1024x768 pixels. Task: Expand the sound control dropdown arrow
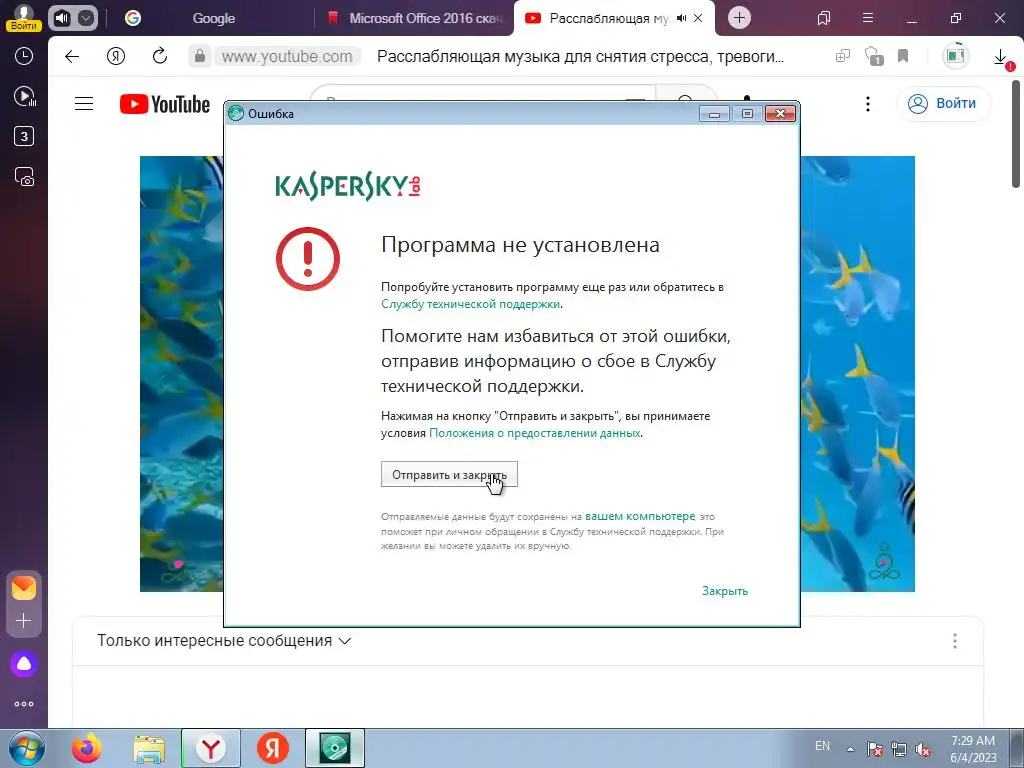(x=86, y=18)
